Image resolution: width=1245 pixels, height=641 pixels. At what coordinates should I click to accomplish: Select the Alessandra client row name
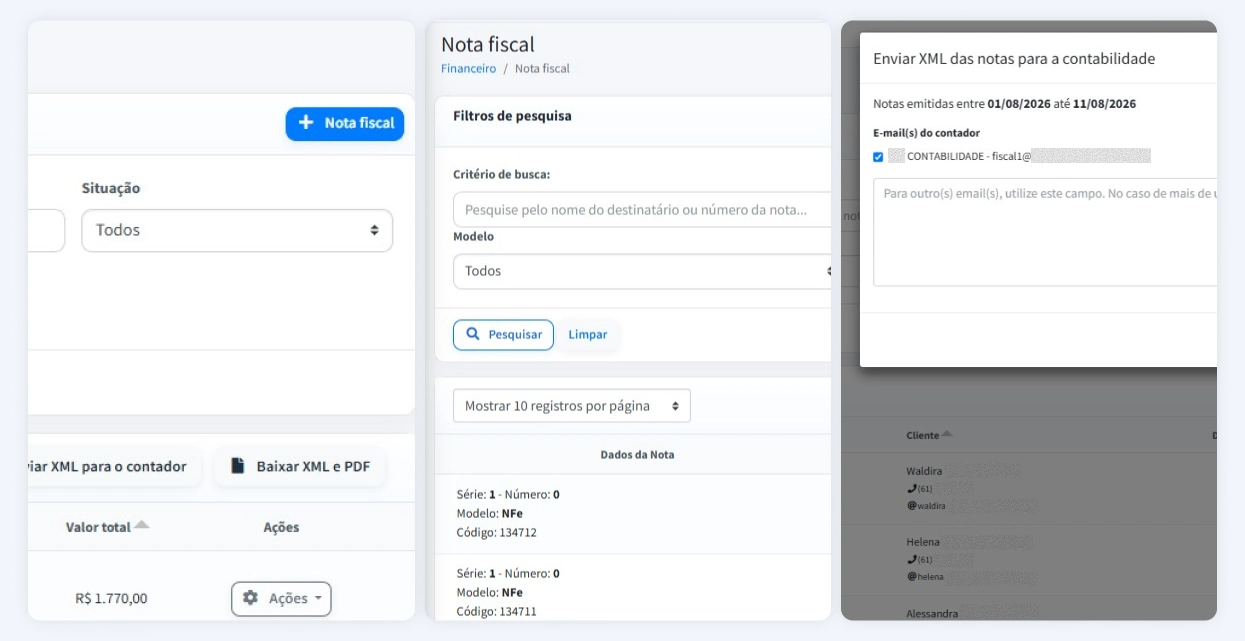[x=932, y=613]
